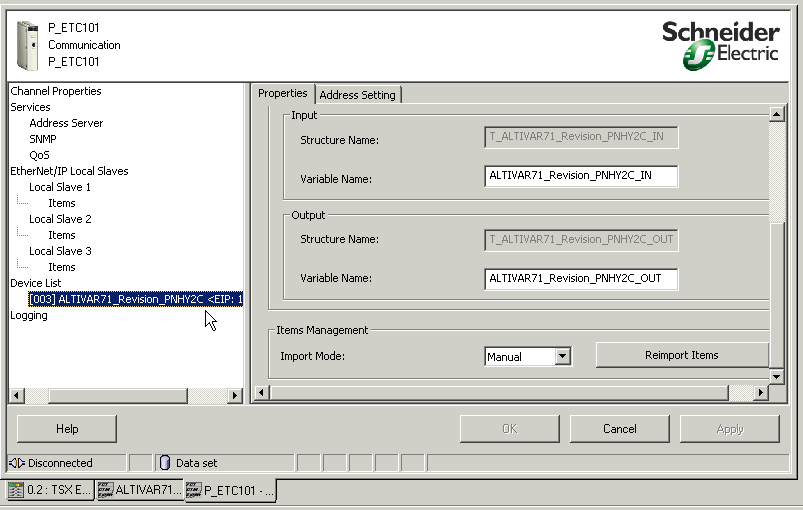Click the Apply button
The height and width of the screenshot is (510, 803).
pos(730,429)
